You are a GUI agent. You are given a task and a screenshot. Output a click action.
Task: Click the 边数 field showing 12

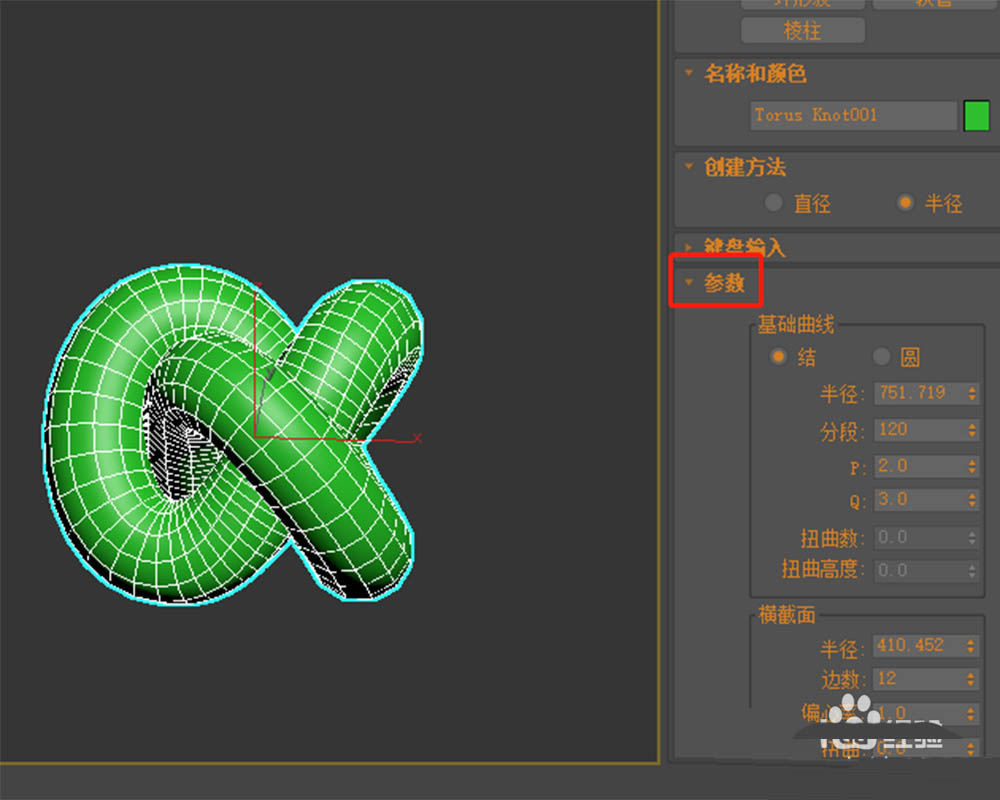(x=918, y=679)
